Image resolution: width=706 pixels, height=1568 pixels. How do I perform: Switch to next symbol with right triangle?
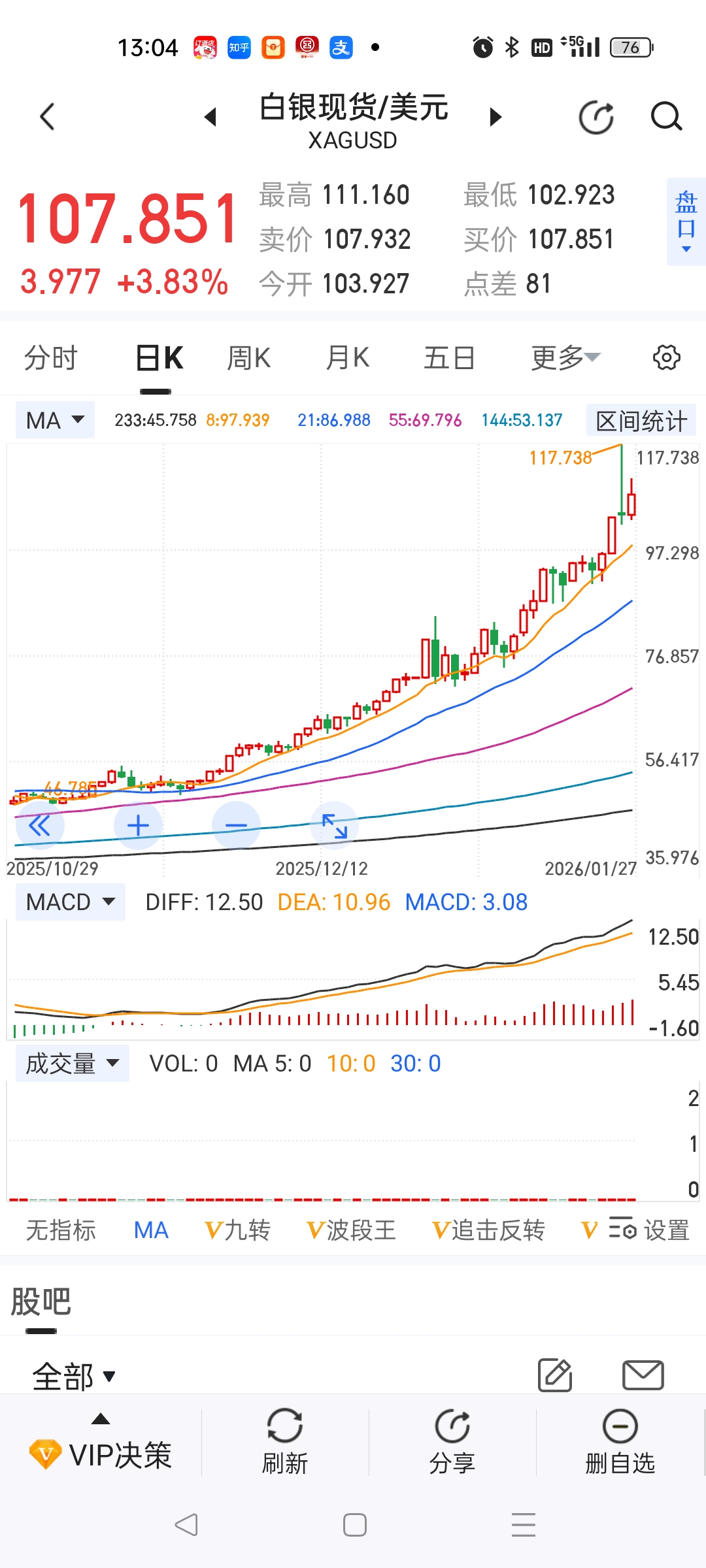click(x=496, y=118)
